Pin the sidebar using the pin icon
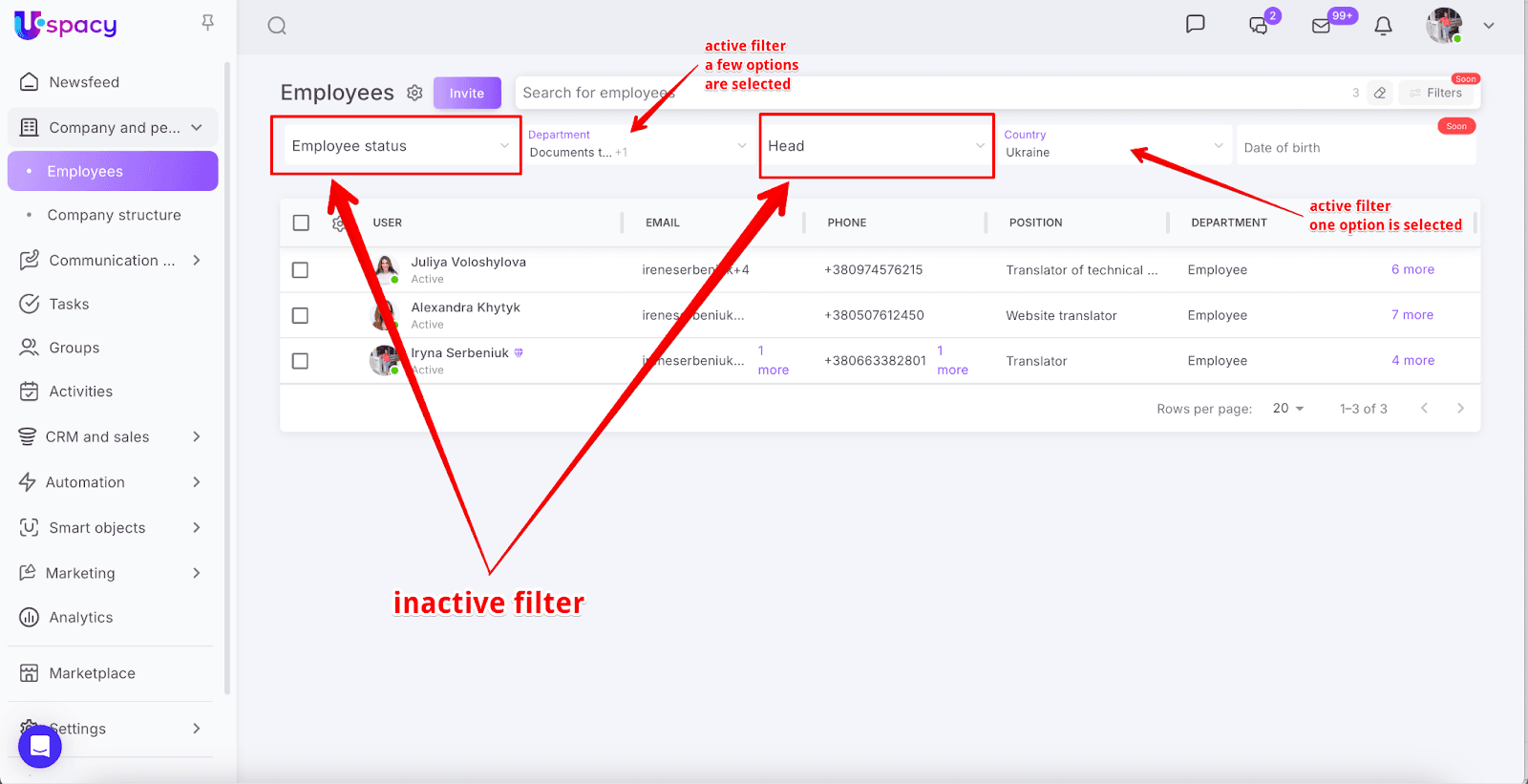Image resolution: width=1528 pixels, height=784 pixels. pyautogui.click(x=207, y=22)
